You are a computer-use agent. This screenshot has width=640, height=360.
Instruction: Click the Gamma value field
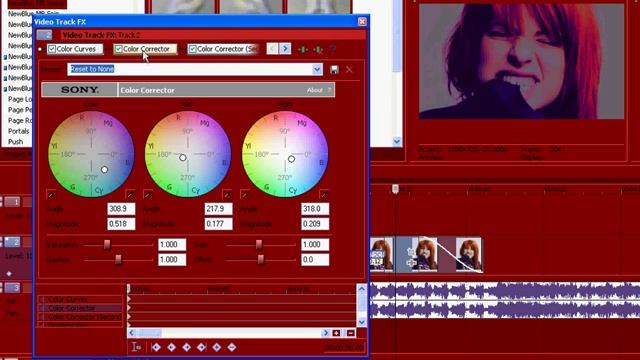tap(172, 260)
